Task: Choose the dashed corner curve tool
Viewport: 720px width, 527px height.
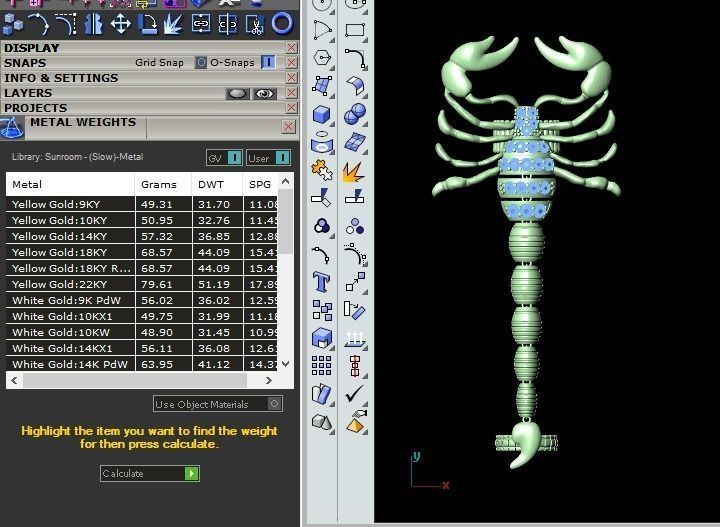Action: 66,24
